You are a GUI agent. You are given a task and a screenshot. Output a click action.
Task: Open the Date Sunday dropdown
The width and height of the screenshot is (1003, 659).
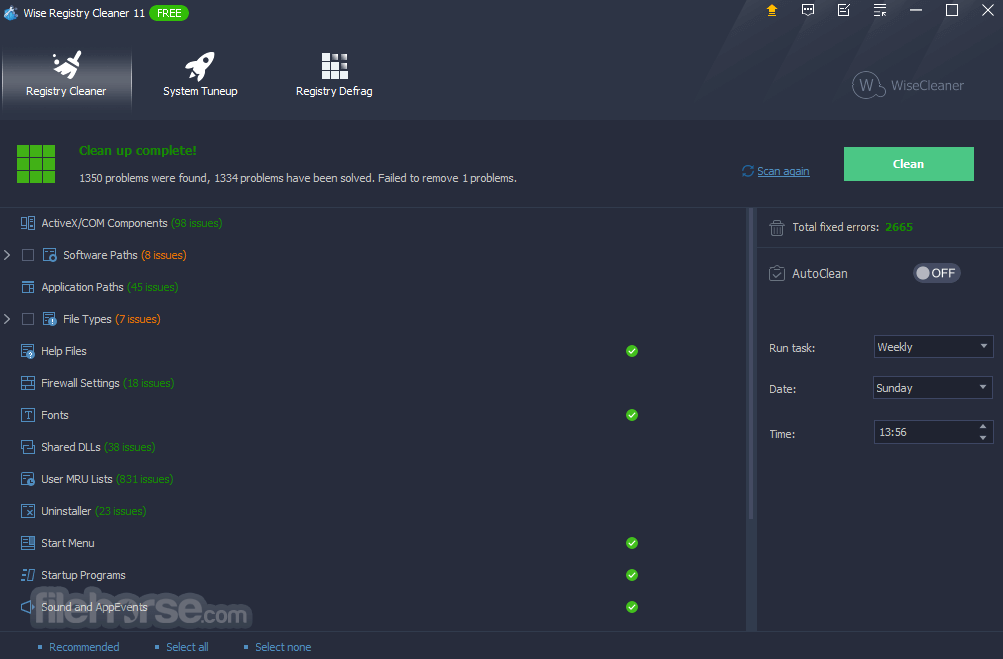(933, 388)
